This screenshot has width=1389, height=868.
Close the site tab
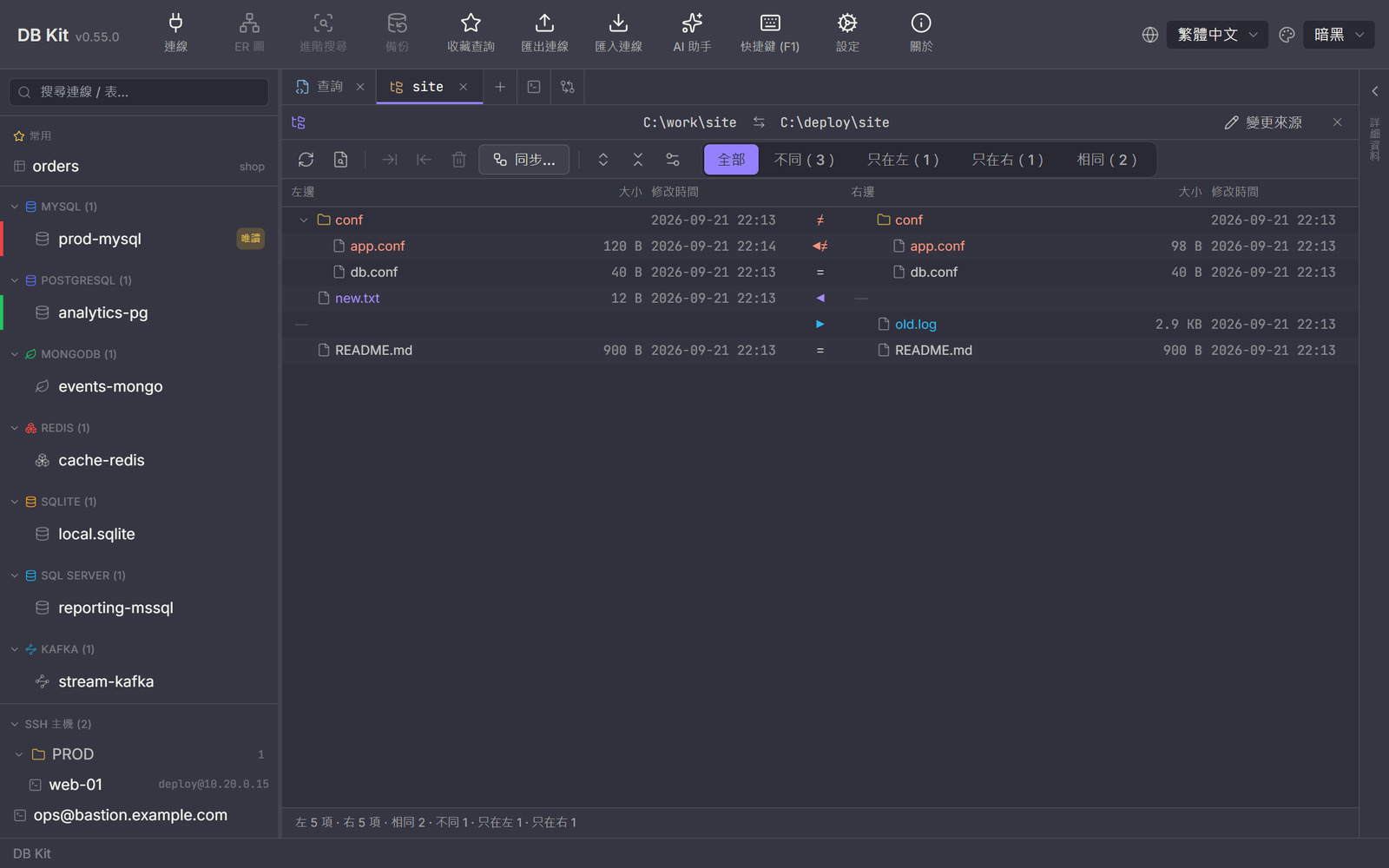click(x=464, y=87)
